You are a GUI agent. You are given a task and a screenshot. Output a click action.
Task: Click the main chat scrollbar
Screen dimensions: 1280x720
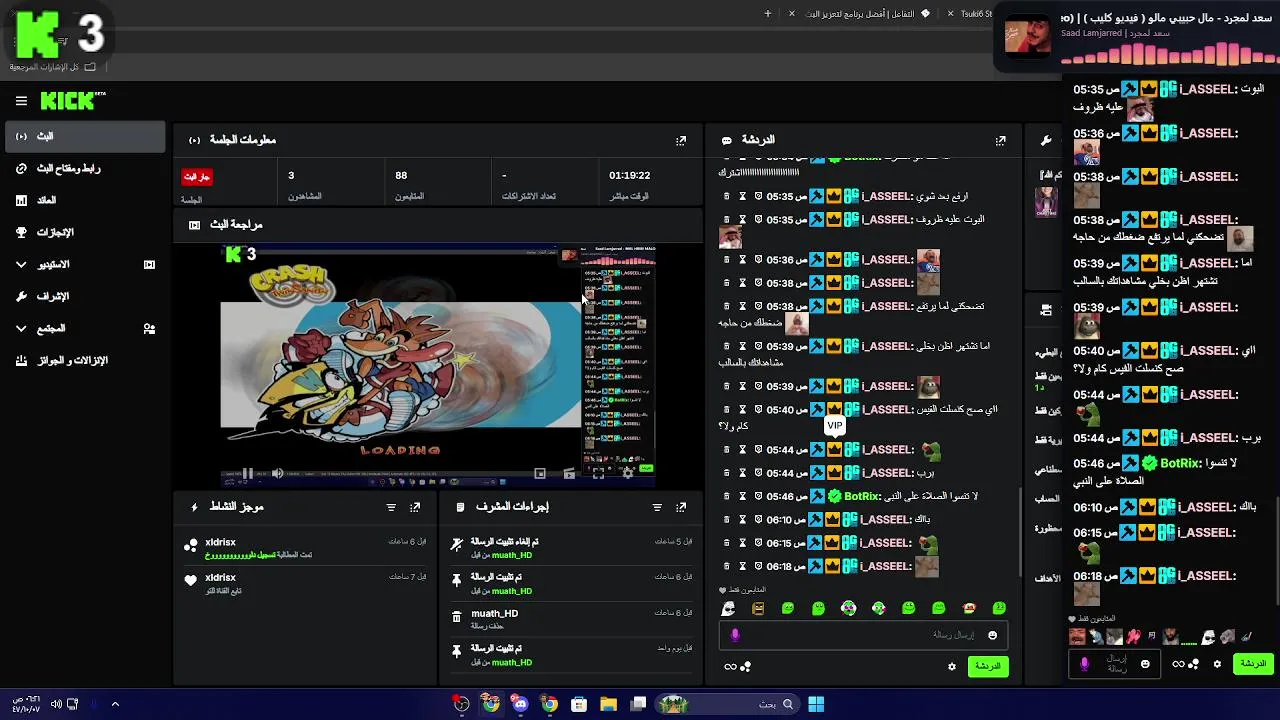point(1020,530)
